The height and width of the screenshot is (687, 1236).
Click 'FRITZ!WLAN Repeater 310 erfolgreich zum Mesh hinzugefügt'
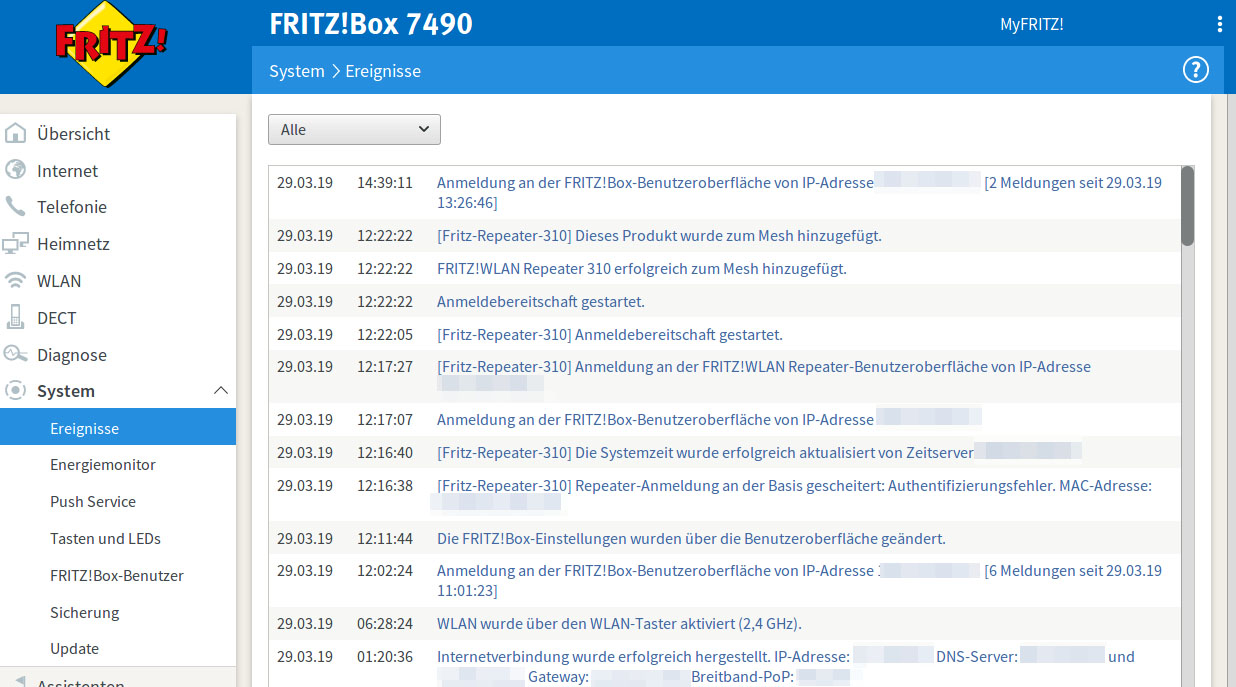[x=642, y=269]
